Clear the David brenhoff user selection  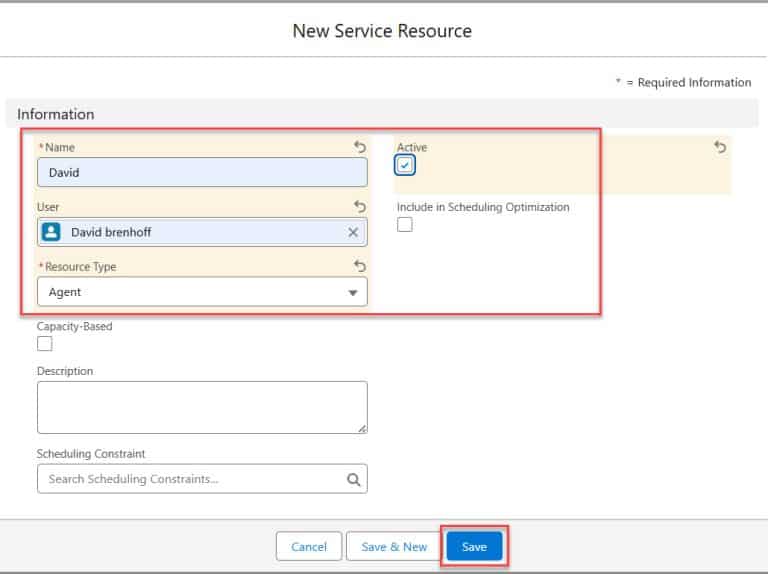353,232
